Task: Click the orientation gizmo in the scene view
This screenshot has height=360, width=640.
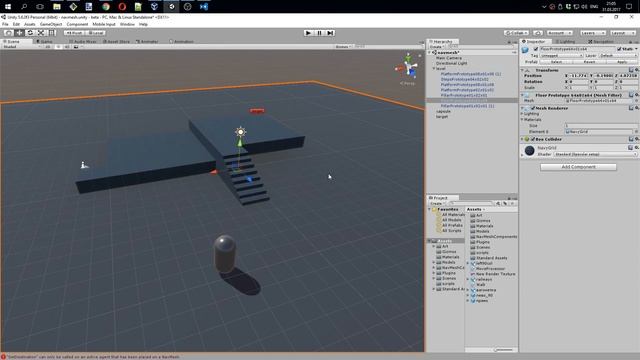Action: [408, 68]
